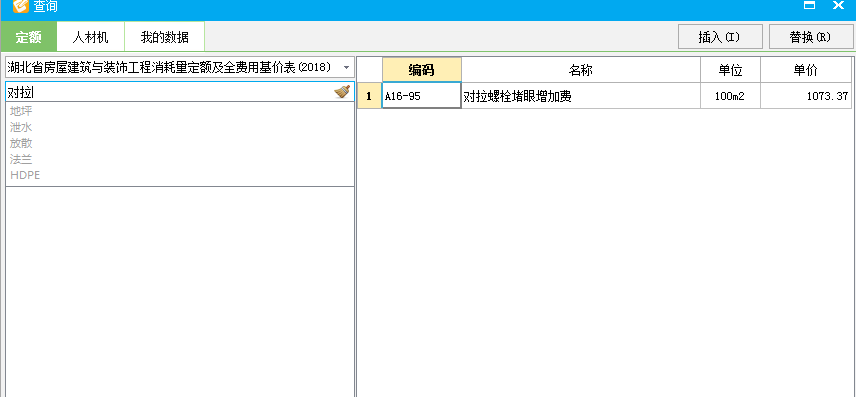Select the HDPE suggestion
This screenshot has width=856, height=397.
(25, 175)
